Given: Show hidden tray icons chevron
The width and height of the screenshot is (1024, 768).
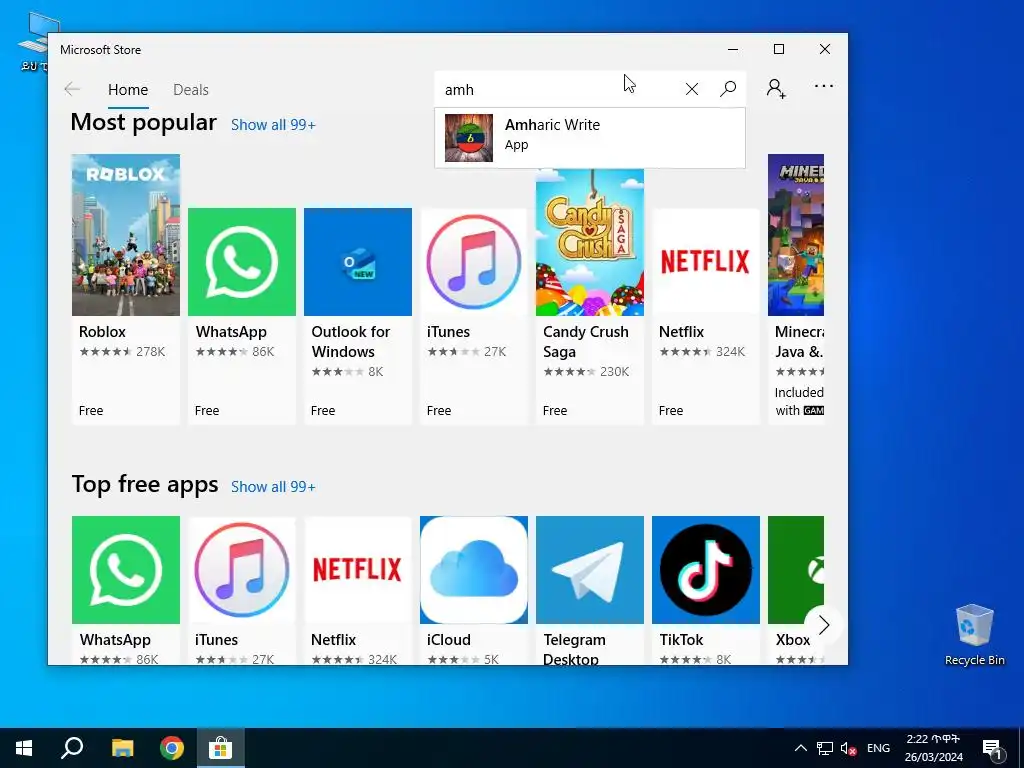Looking at the screenshot, I should tap(801, 748).
